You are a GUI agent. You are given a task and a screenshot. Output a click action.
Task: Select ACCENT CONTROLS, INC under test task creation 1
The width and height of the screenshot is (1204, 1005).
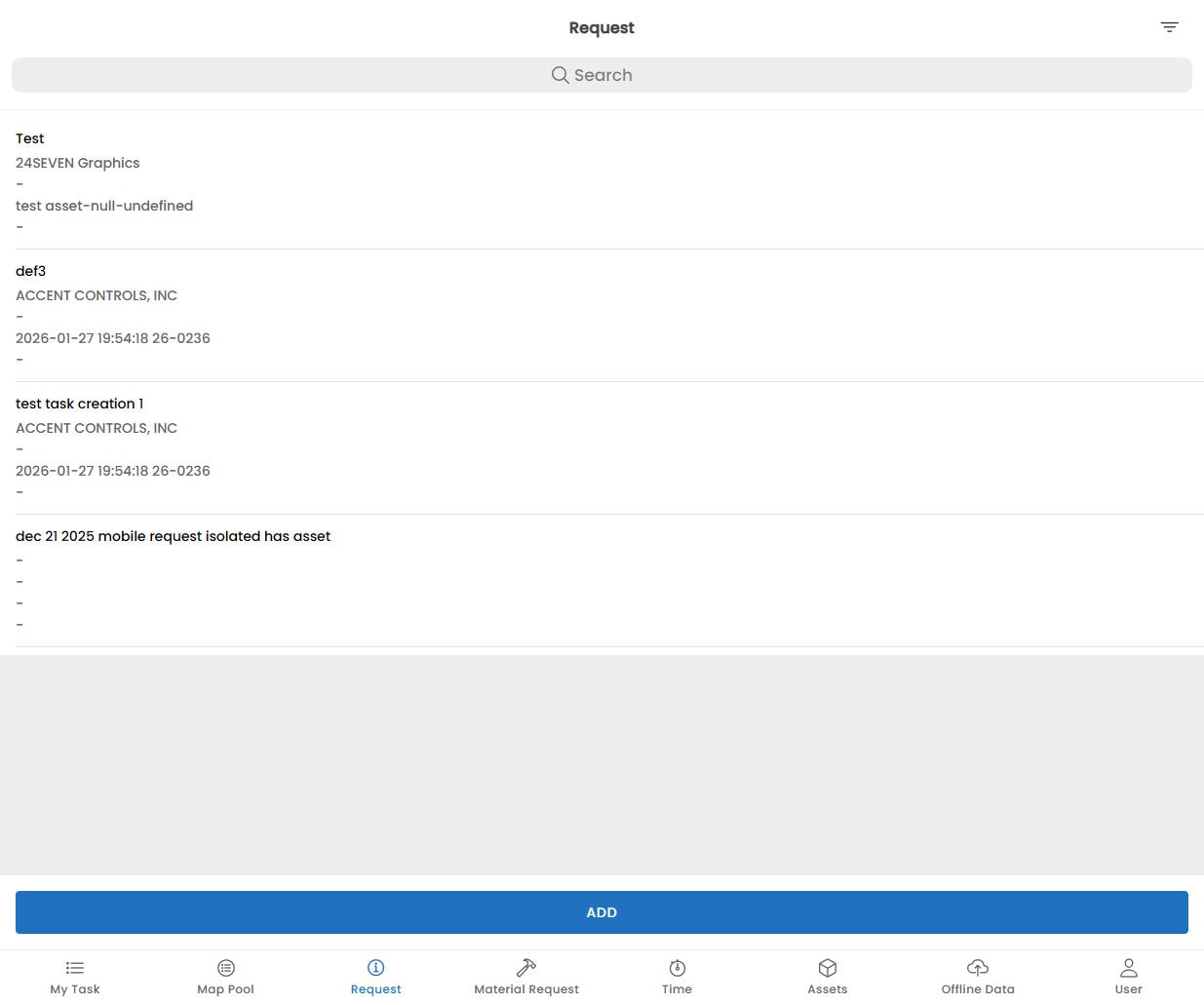click(97, 428)
